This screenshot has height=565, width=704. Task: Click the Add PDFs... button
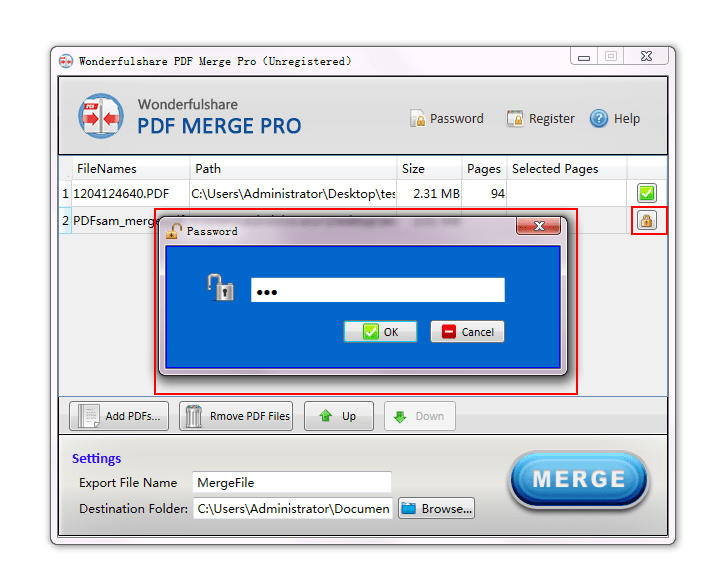coord(119,416)
